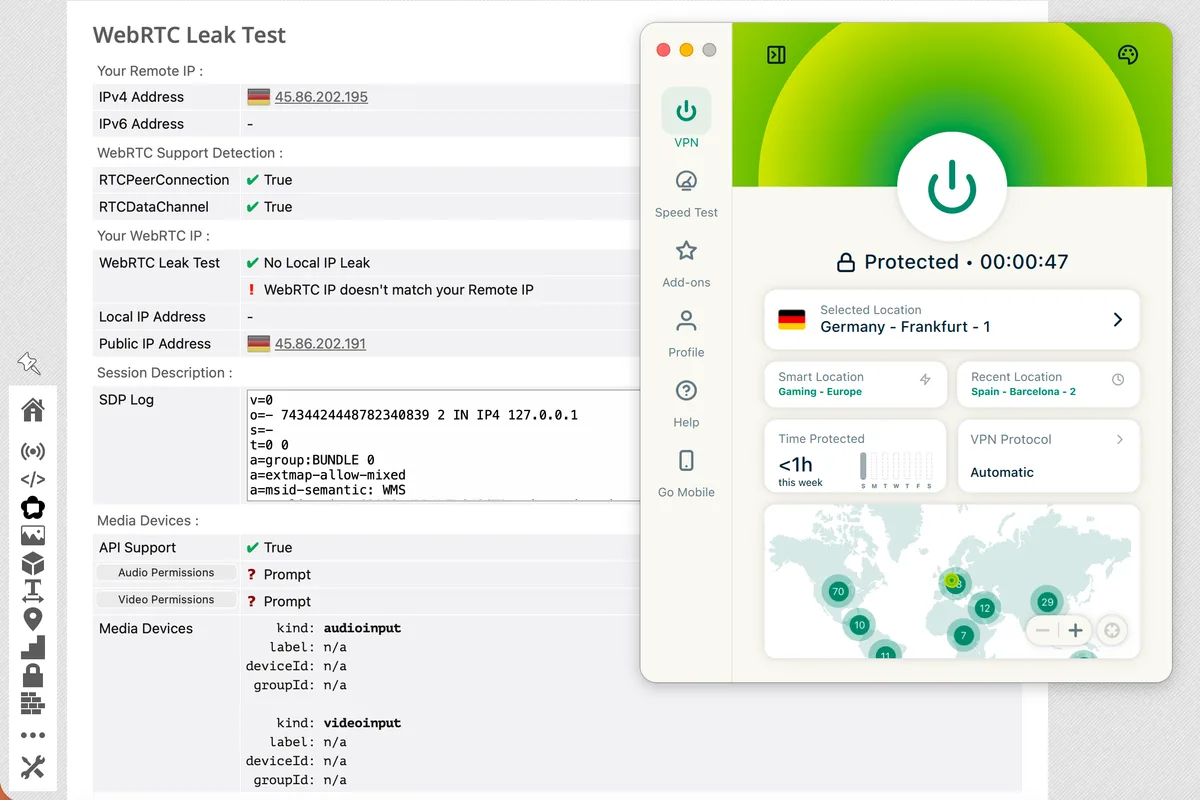Open Speed Test in ExpressVPN sidebar

[x=686, y=194]
